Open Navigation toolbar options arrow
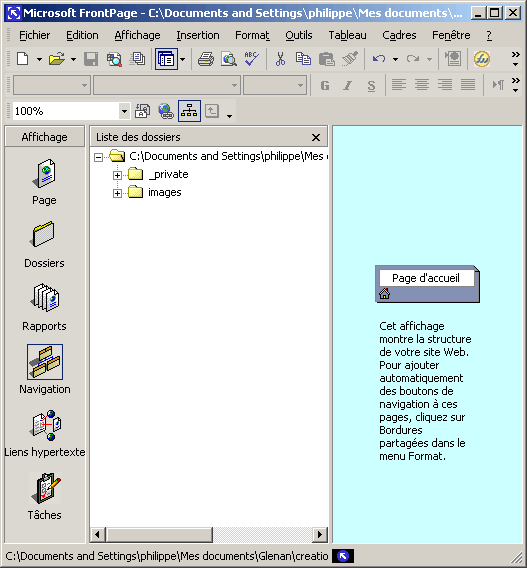This screenshot has height=568, width=527. (x=229, y=116)
